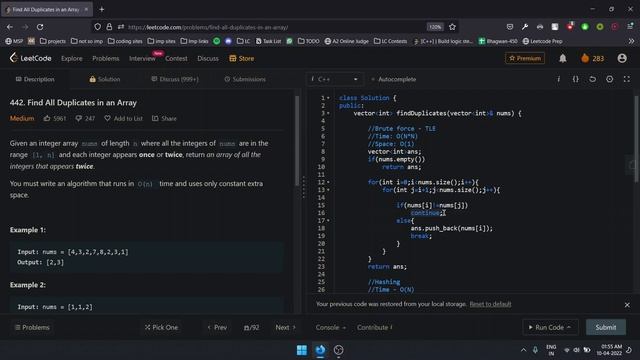
Task: Click the curly braces format code icon
Action: click(x=576, y=79)
